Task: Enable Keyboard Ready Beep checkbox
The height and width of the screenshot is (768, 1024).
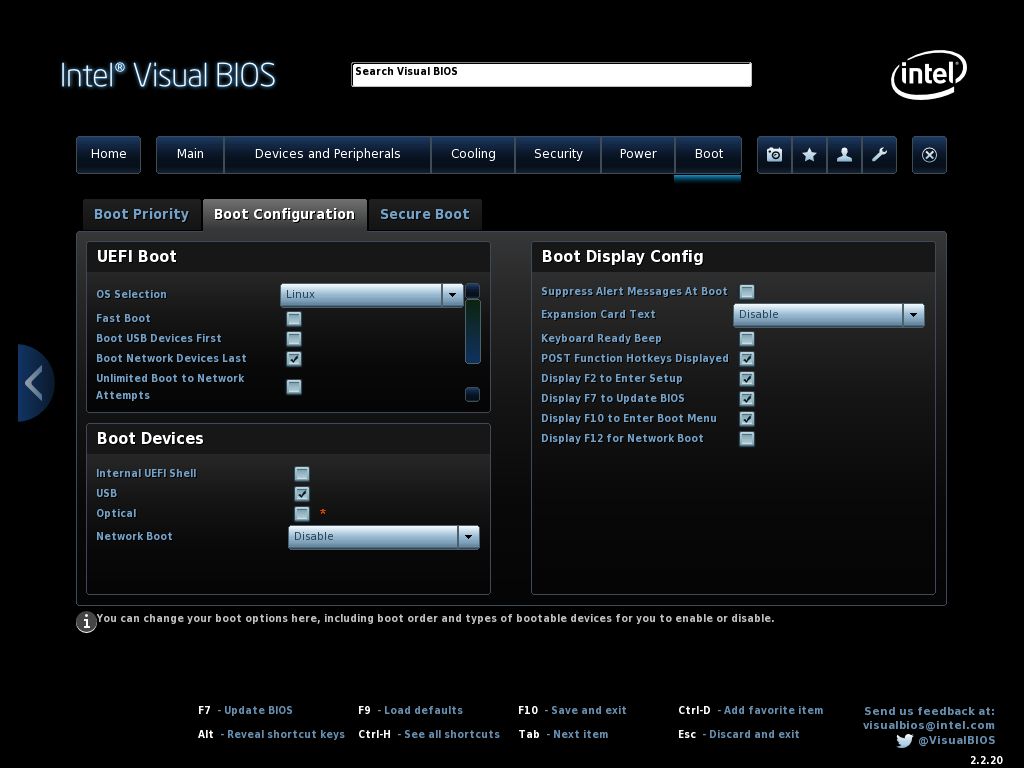Action: point(747,338)
